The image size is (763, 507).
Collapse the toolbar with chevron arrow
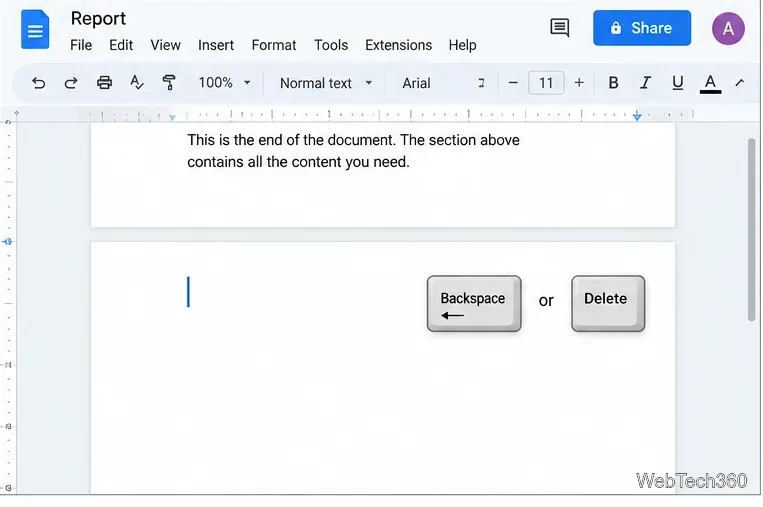point(740,83)
